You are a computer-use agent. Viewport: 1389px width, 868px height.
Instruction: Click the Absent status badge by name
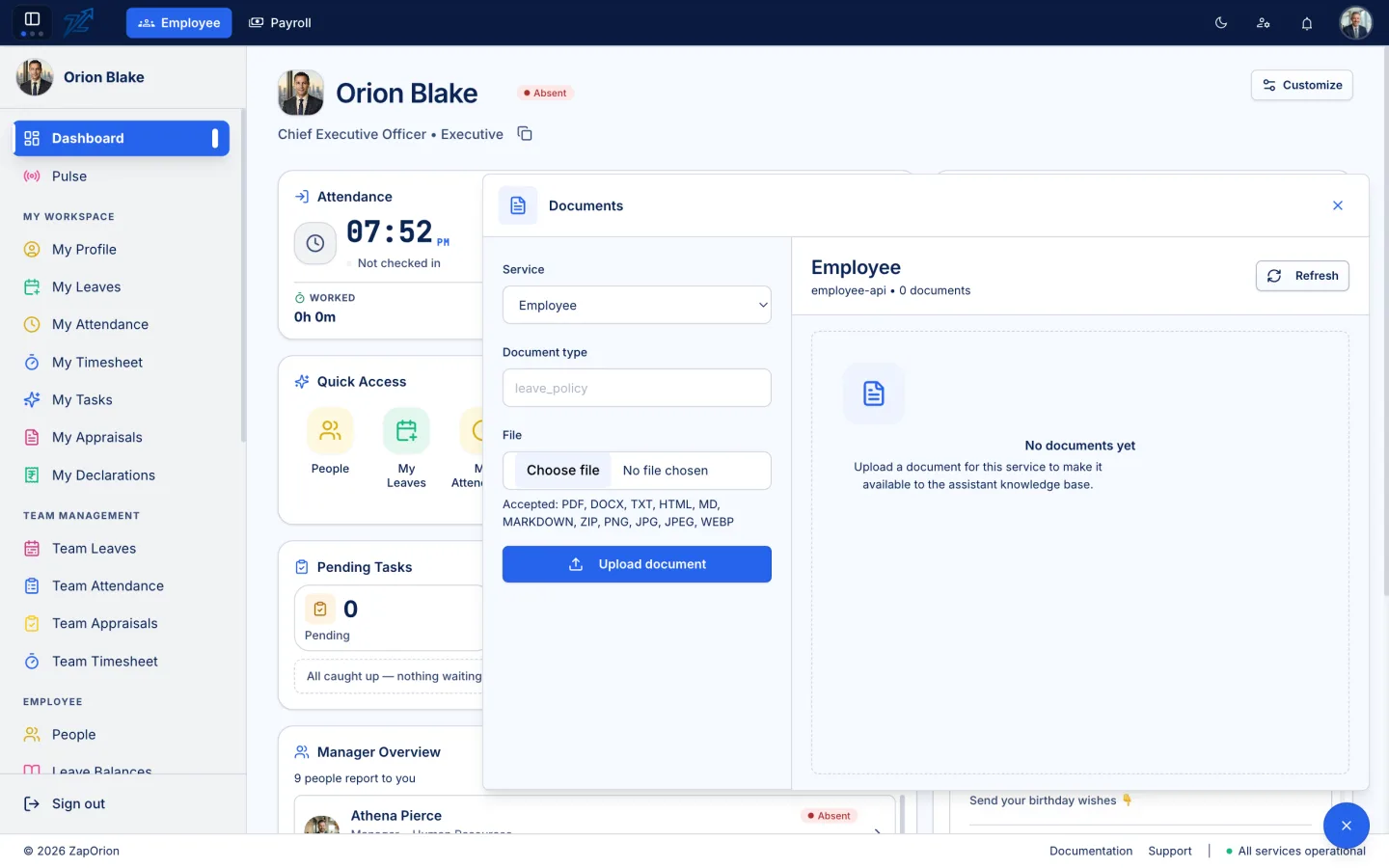click(545, 93)
